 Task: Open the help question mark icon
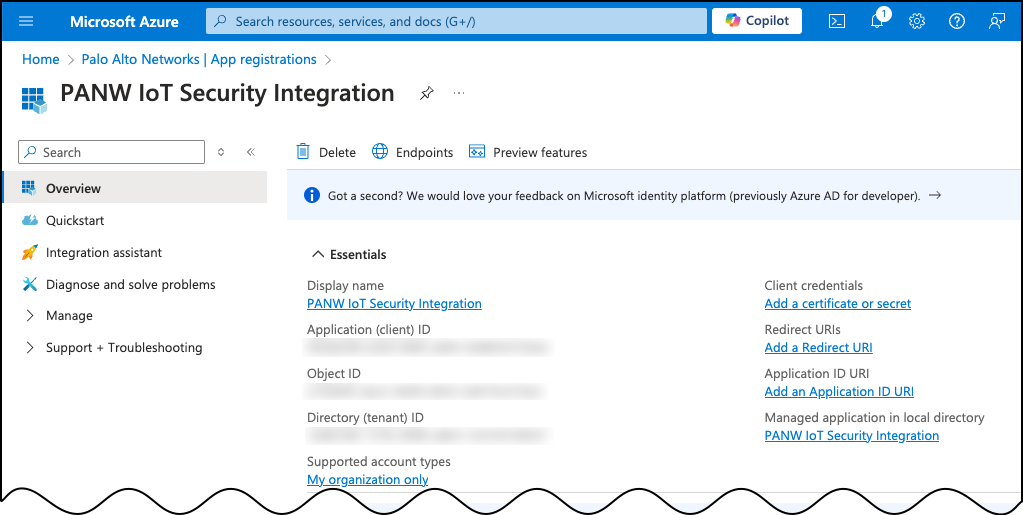click(956, 21)
